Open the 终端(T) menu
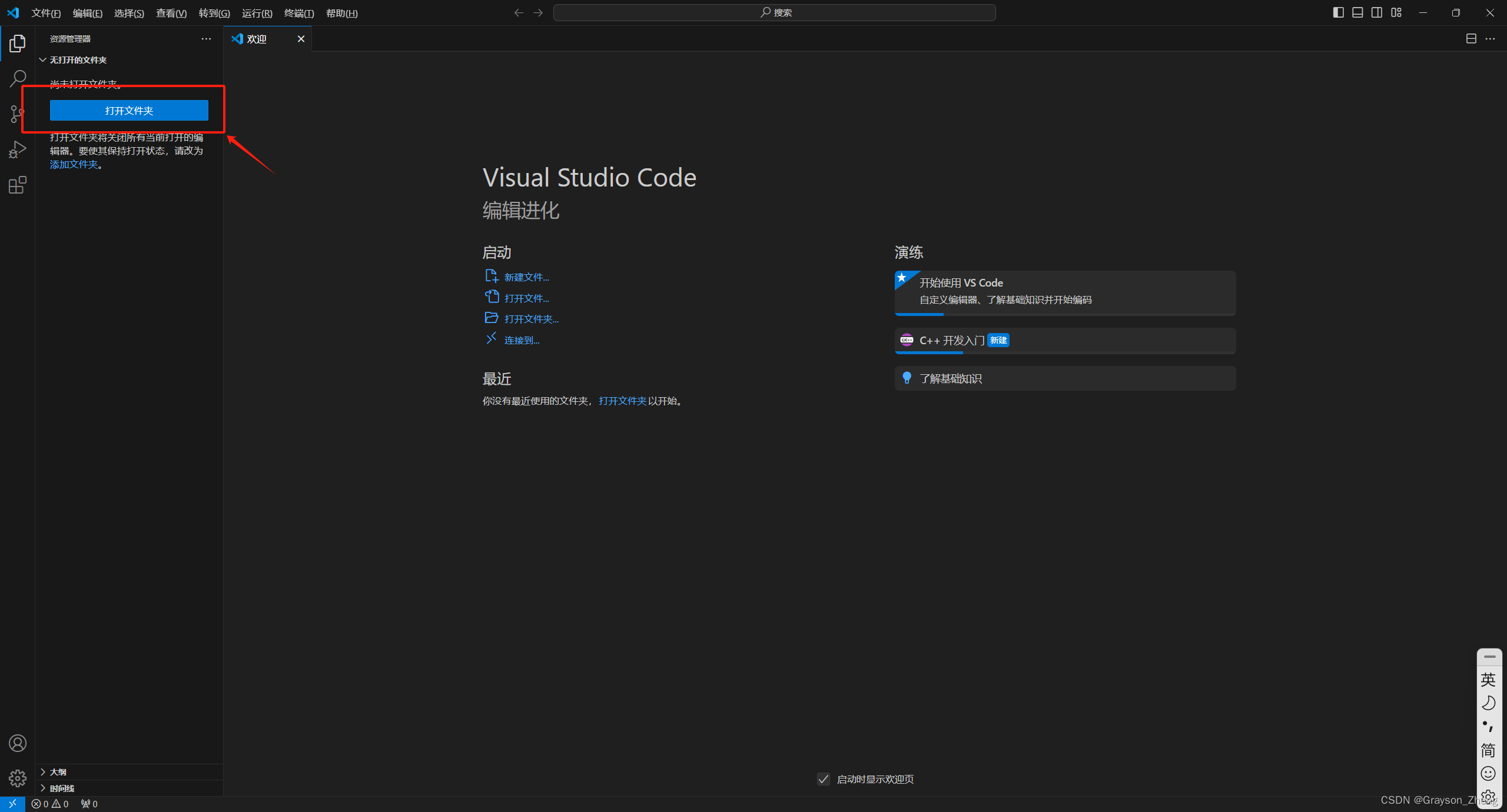This screenshot has height=812, width=1507. [298, 13]
